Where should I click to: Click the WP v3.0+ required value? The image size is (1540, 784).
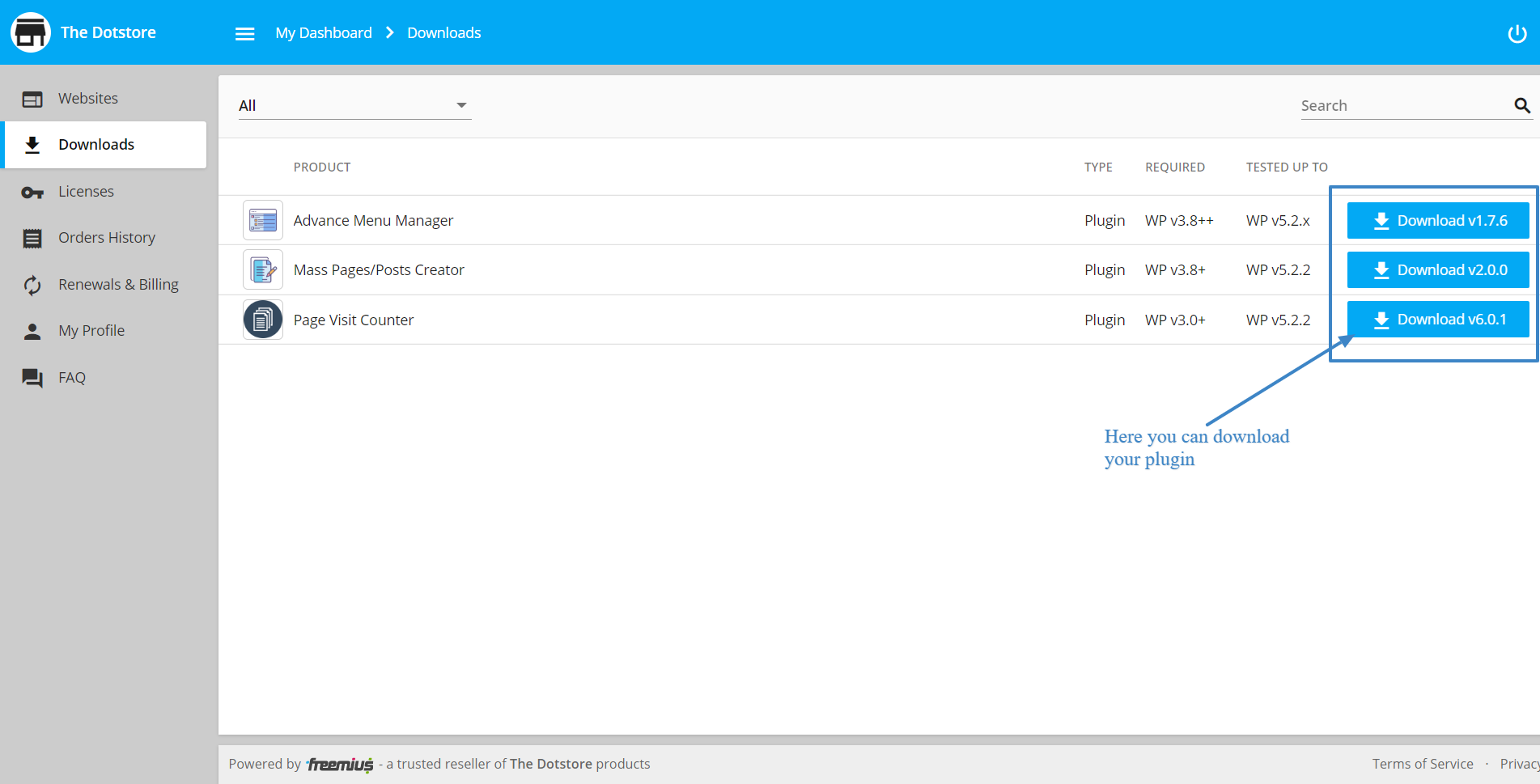tap(1175, 320)
